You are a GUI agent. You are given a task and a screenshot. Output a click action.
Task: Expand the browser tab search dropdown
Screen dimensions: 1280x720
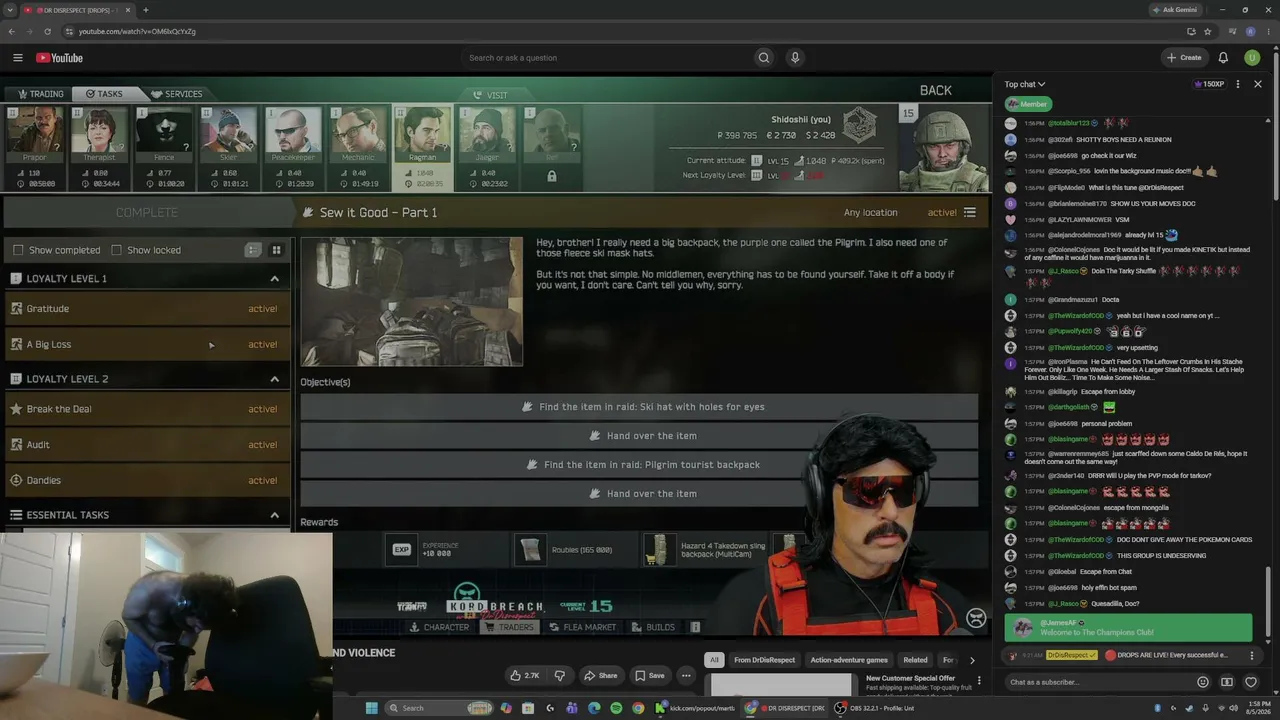pyautogui.click(x=10, y=10)
